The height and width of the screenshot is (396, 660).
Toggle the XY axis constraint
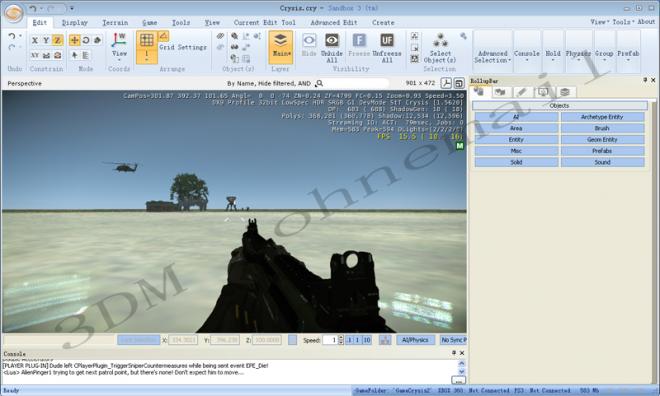tap(35, 55)
